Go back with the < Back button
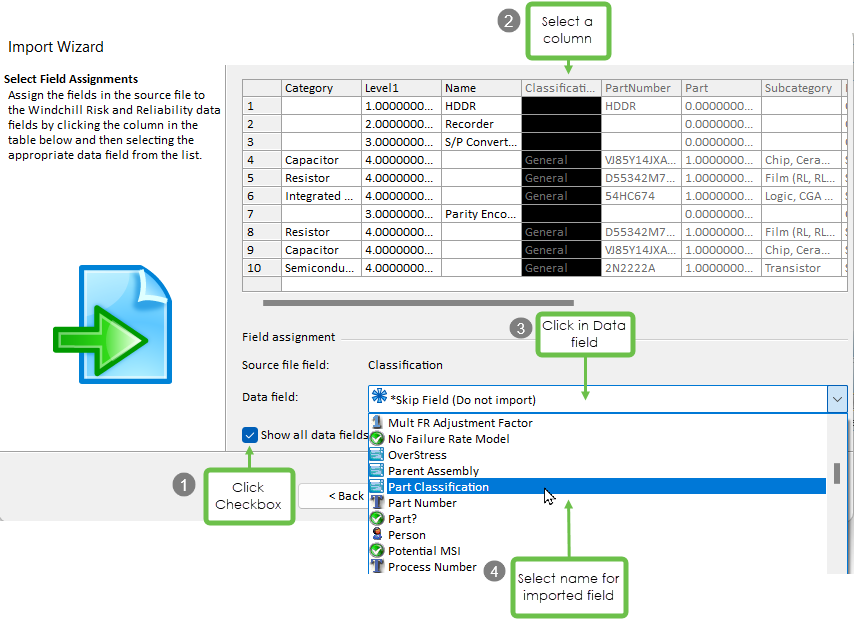This screenshot has height=620, width=854. point(333,496)
